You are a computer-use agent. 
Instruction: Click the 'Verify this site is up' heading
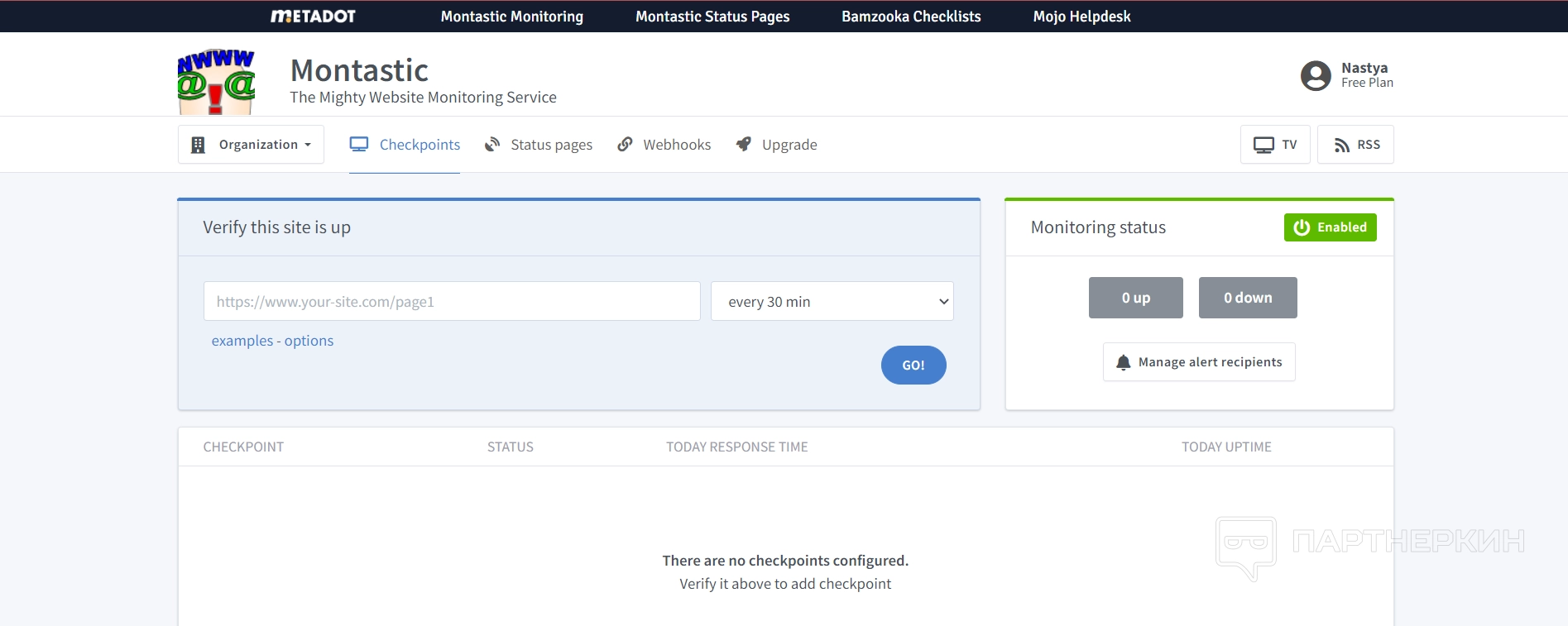coord(277,227)
